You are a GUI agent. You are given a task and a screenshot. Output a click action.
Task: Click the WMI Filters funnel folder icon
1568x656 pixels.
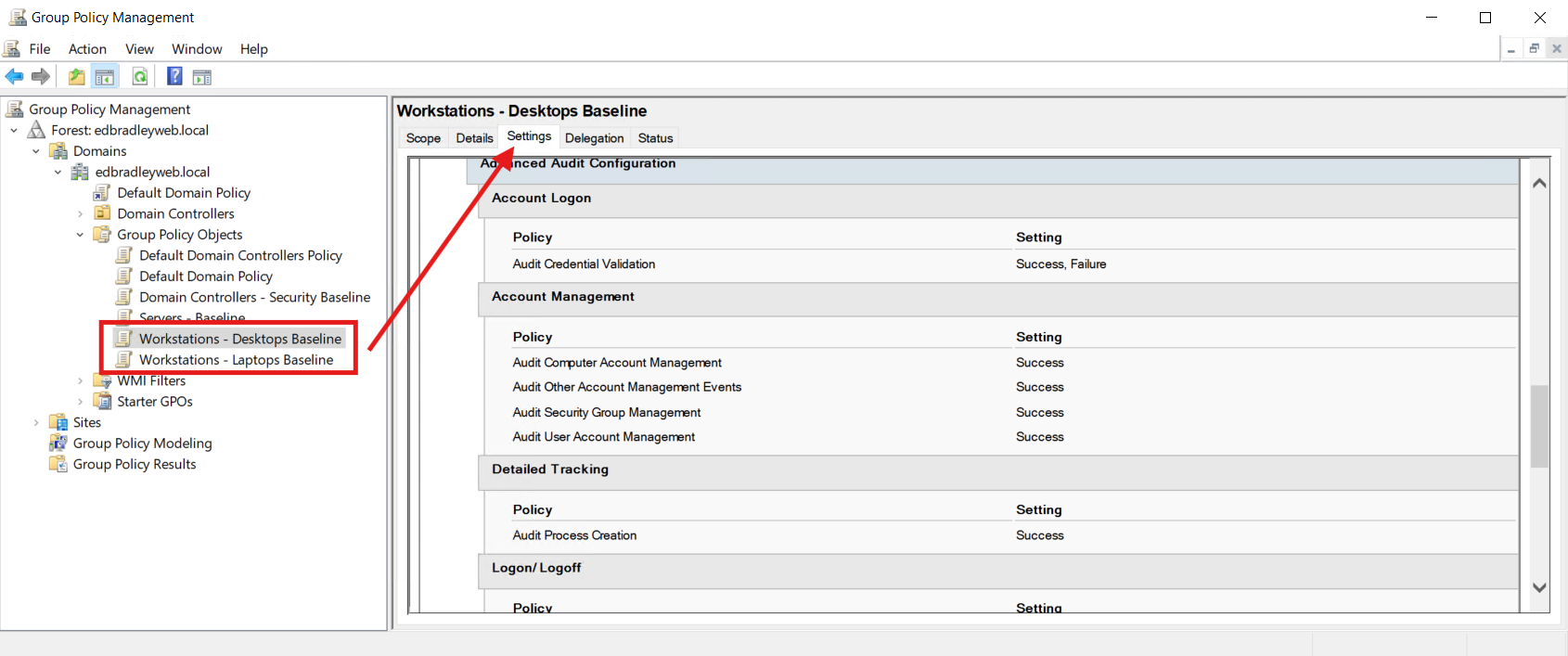click(x=102, y=380)
